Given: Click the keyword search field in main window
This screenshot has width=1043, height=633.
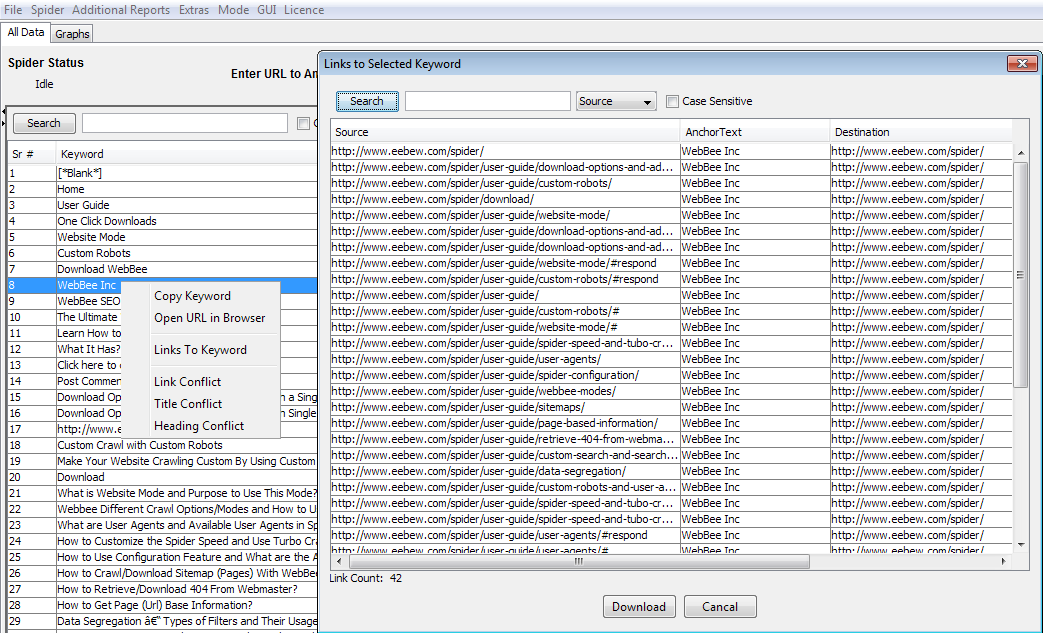Looking at the screenshot, I should 185,123.
